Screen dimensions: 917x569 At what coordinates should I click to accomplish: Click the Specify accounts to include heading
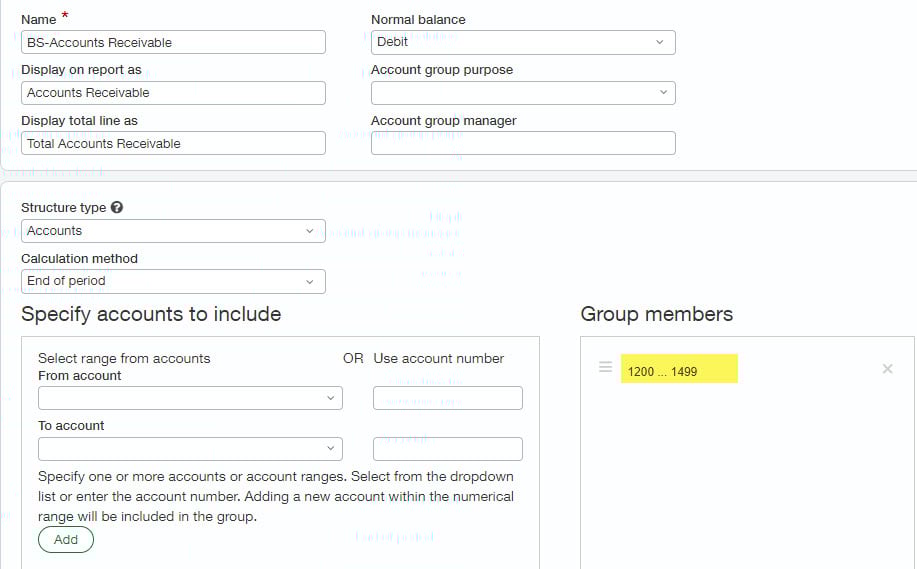point(151,314)
